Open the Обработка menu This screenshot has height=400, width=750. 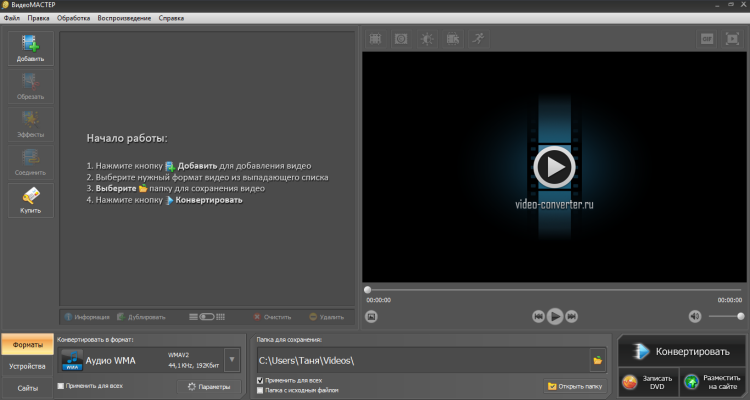pos(73,18)
